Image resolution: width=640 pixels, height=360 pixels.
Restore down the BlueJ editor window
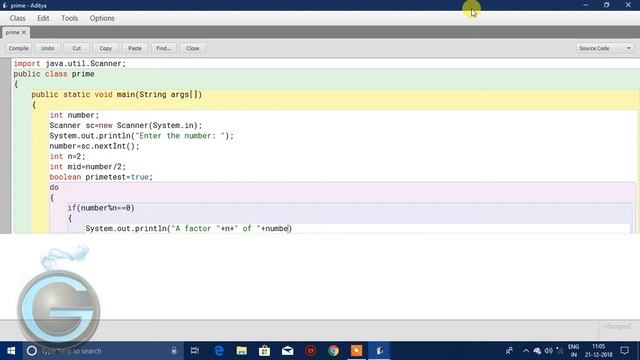(x=607, y=5)
